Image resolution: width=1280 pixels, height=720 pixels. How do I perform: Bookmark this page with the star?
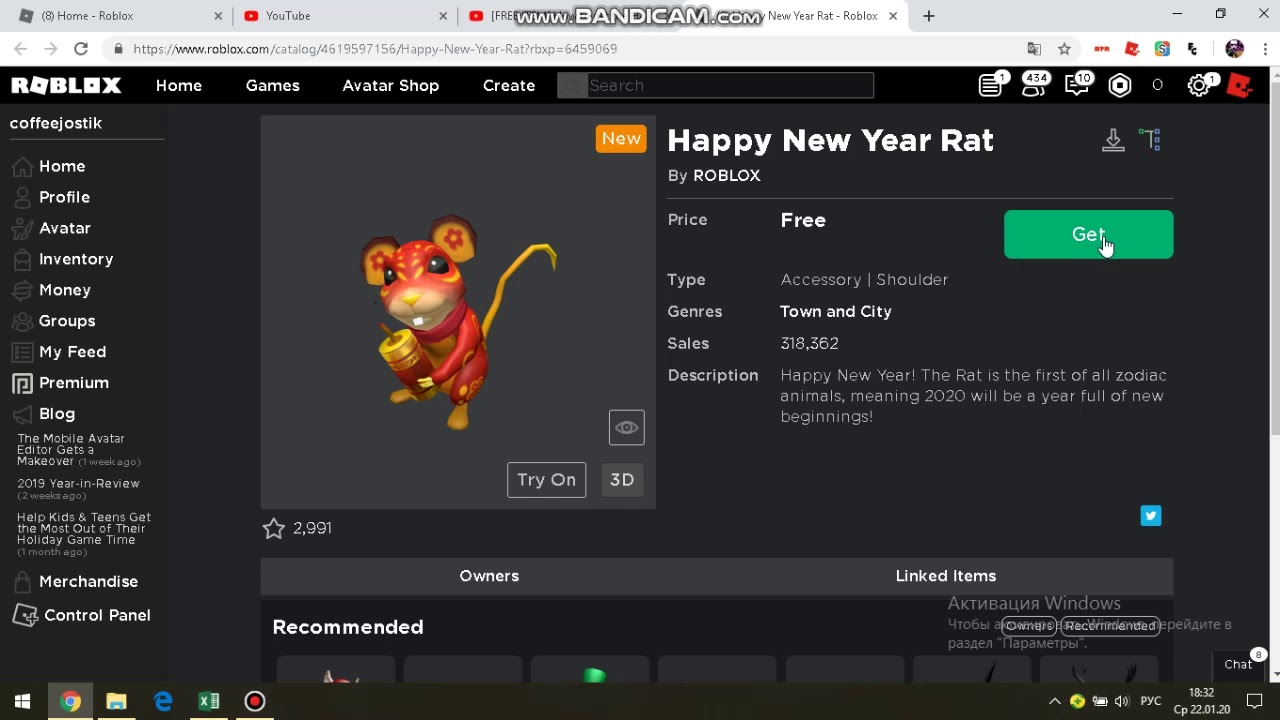click(x=1065, y=49)
